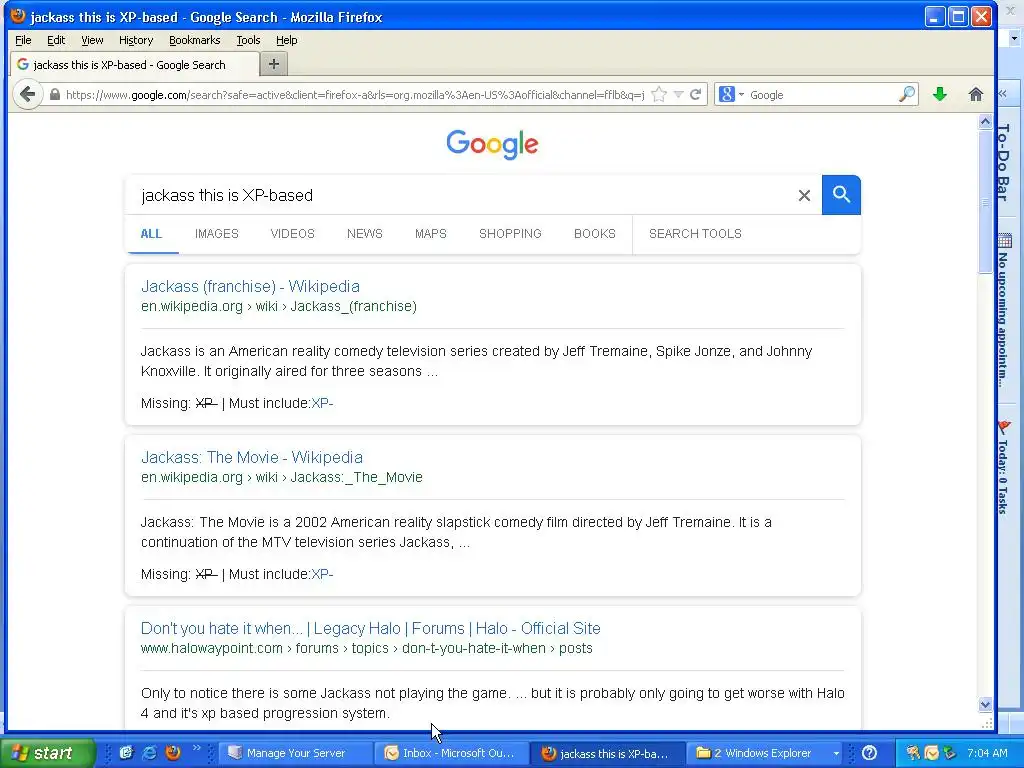This screenshot has width=1024, height=768.
Task: Switch to the SHOPPING results tab
Action: point(510,234)
